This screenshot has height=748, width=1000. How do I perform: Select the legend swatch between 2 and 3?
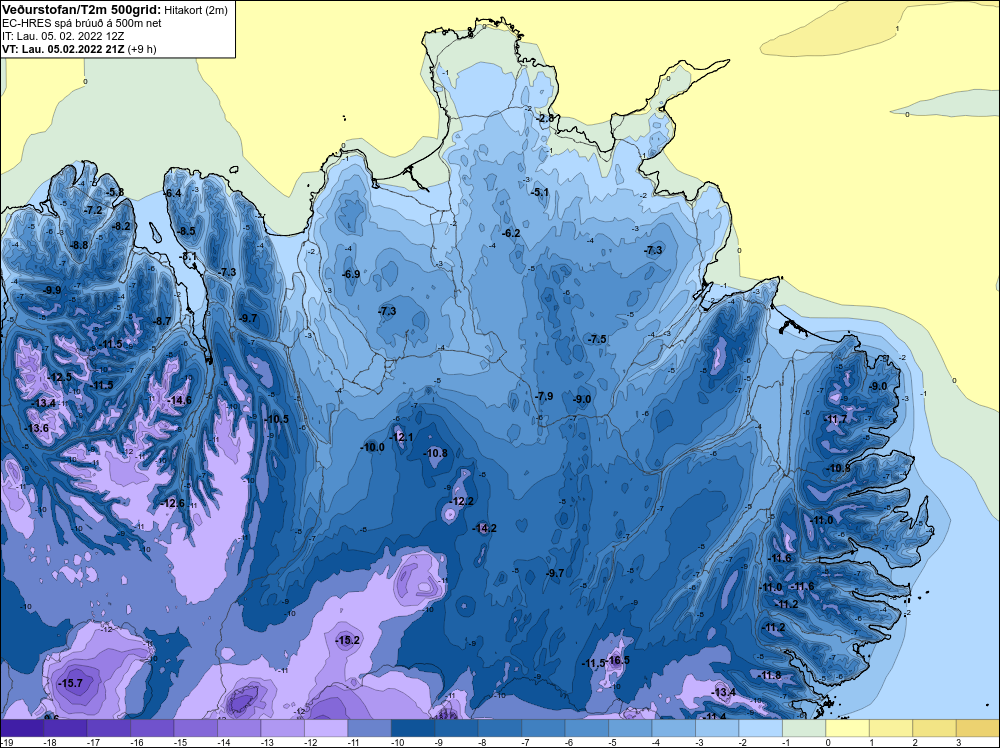[934, 728]
